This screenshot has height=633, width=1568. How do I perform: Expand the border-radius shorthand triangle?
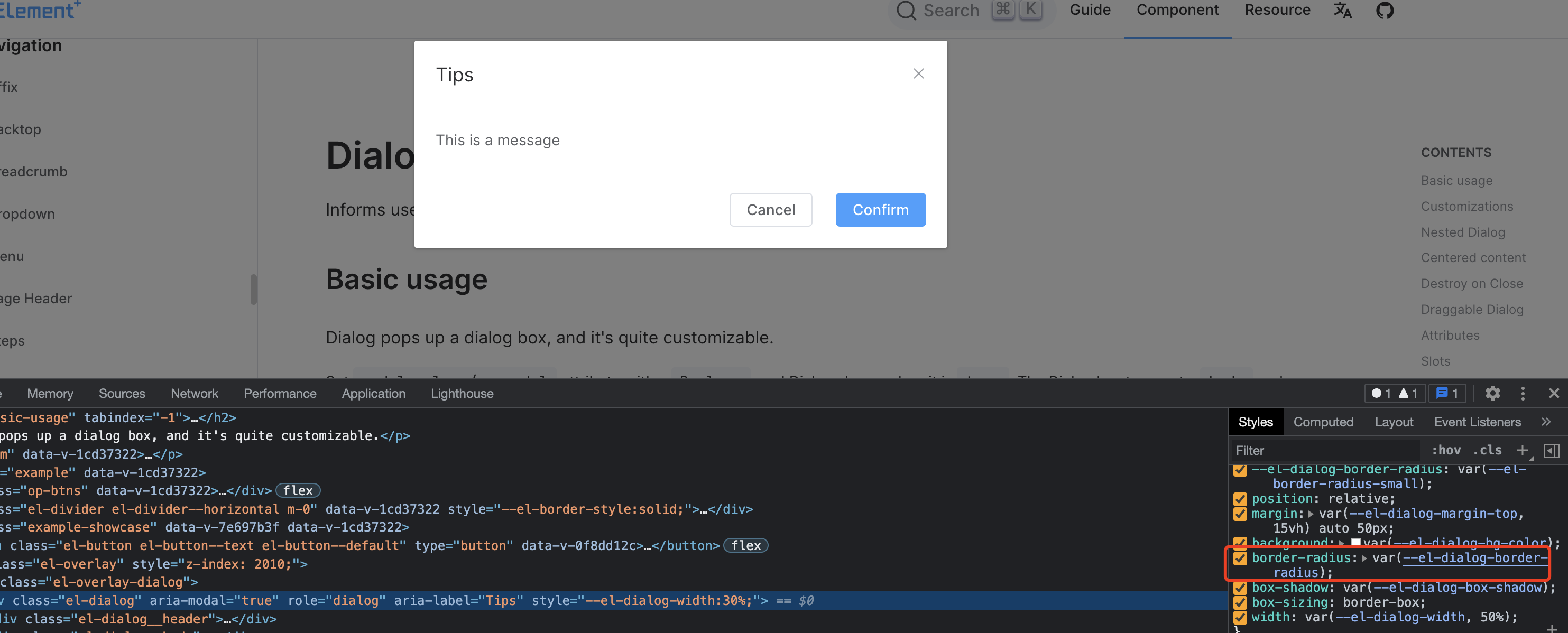point(1363,558)
